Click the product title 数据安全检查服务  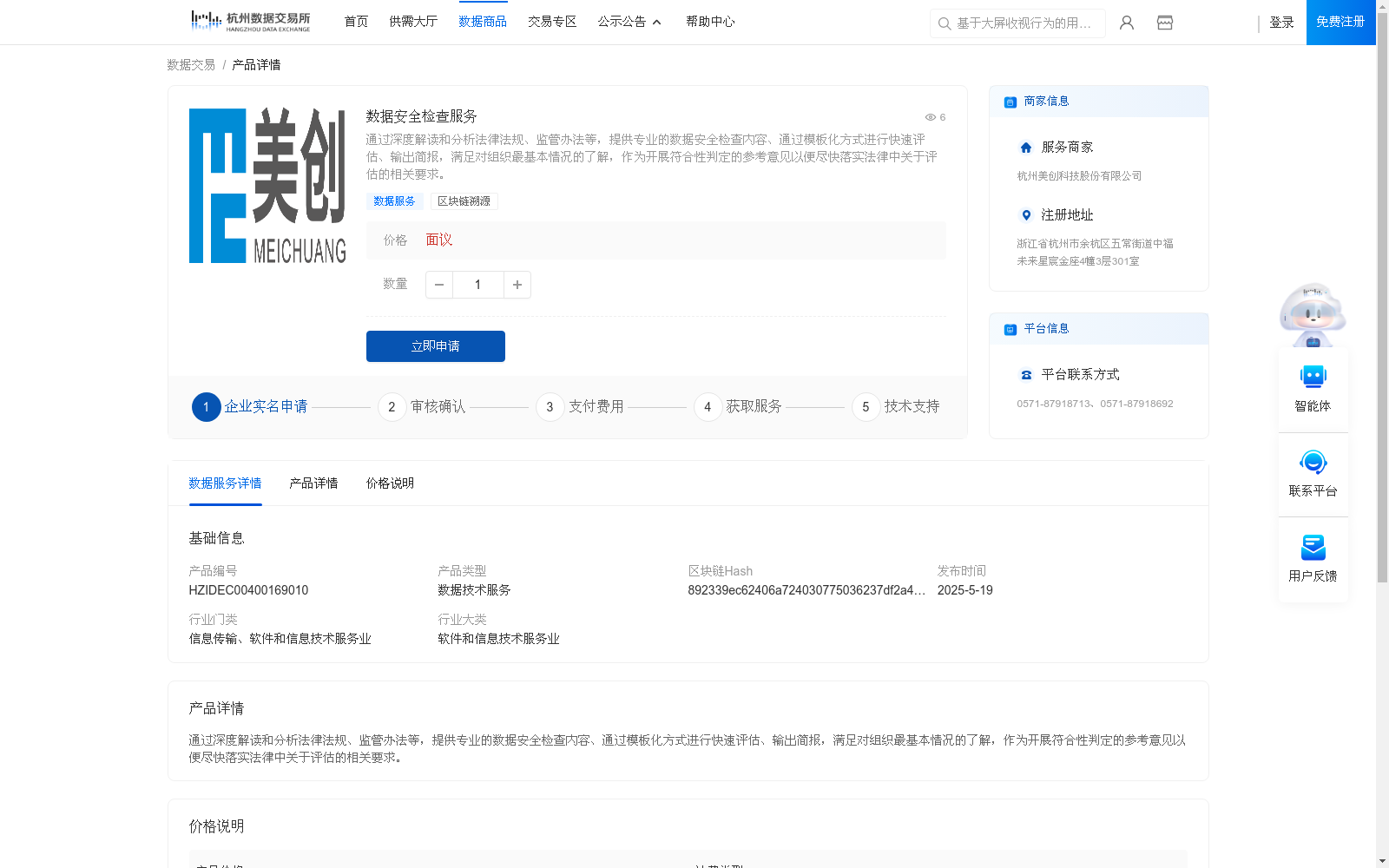pos(421,116)
